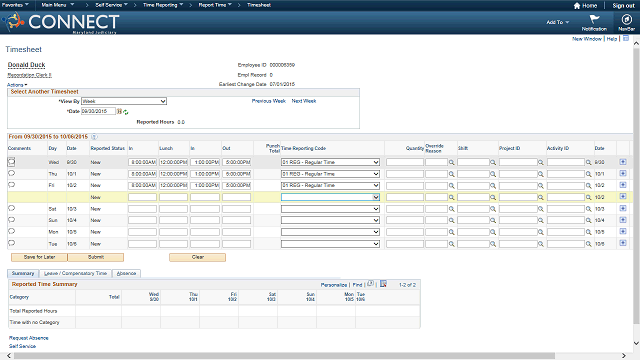Look up Activity ID for Tue 10/6 row
The height and width of the screenshot is (360, 640).
pyautogui.click(x=589, y=244)
